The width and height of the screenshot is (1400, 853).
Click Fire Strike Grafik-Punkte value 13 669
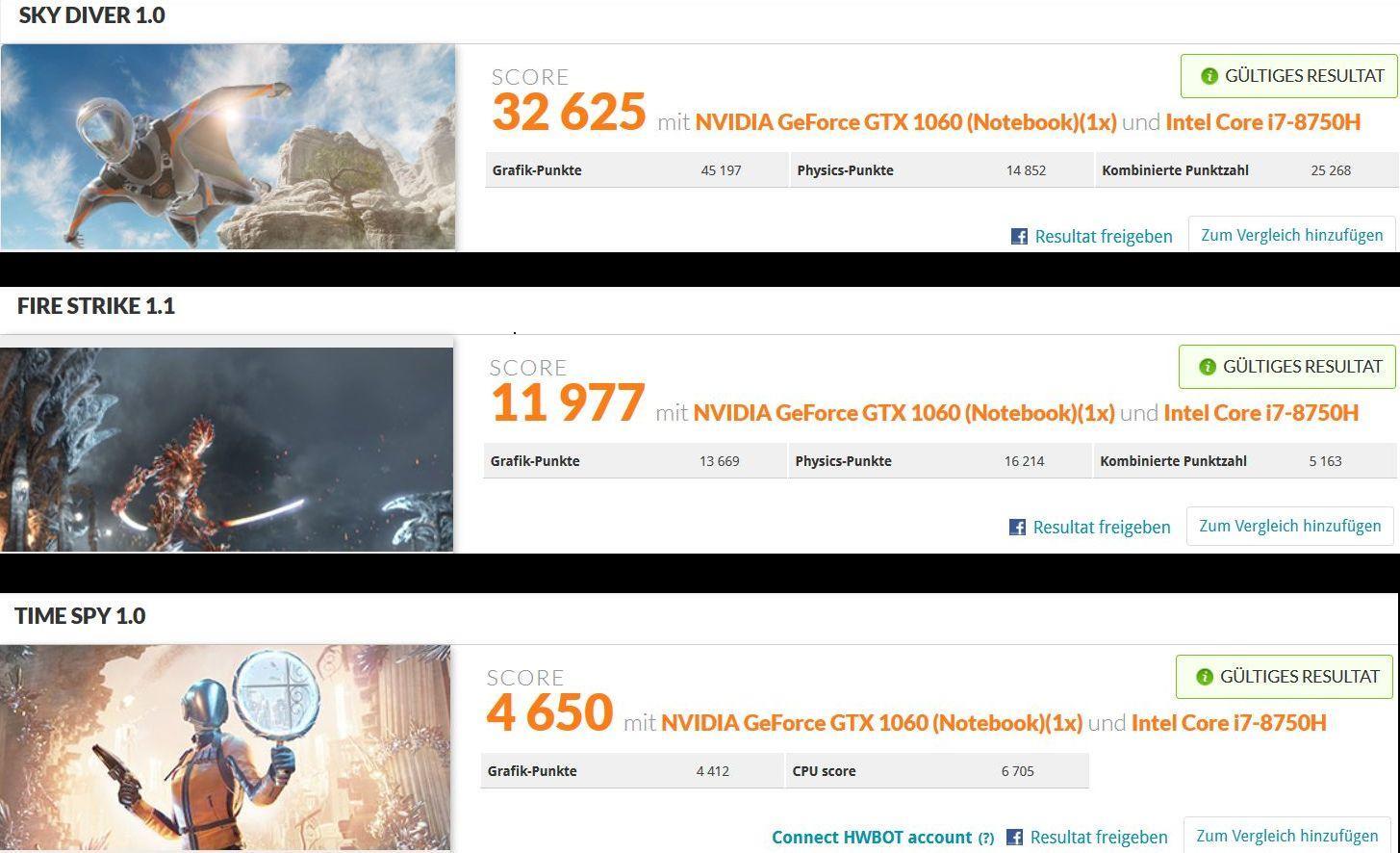(719, 461)
